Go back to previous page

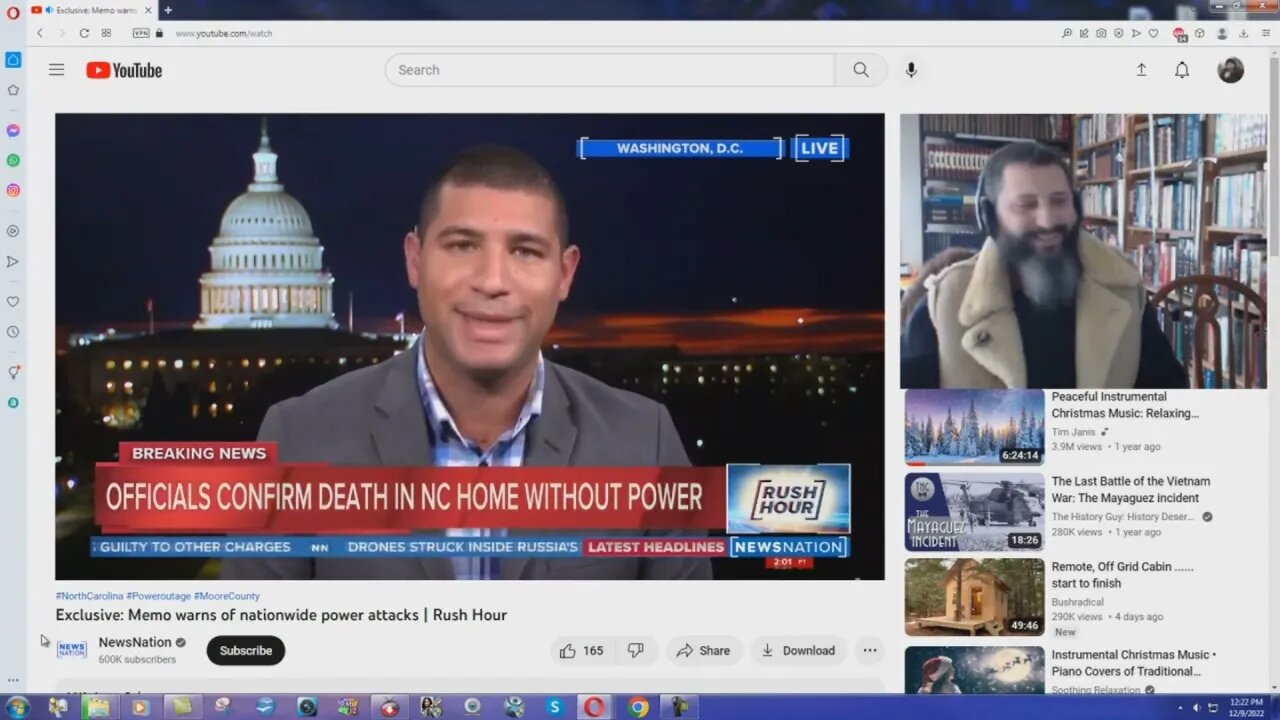pyautogui.click(x=40, y=33)
